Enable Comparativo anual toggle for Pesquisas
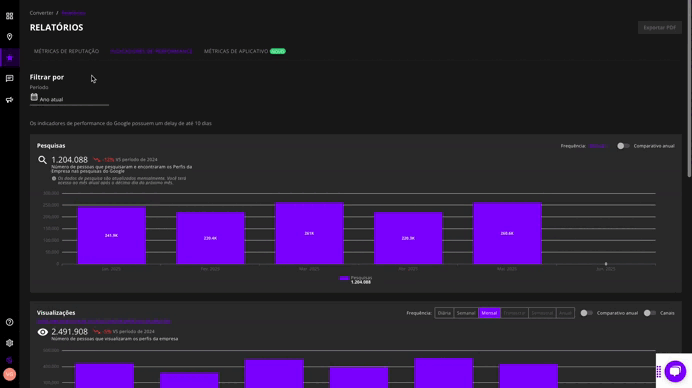 click(623, 146)
